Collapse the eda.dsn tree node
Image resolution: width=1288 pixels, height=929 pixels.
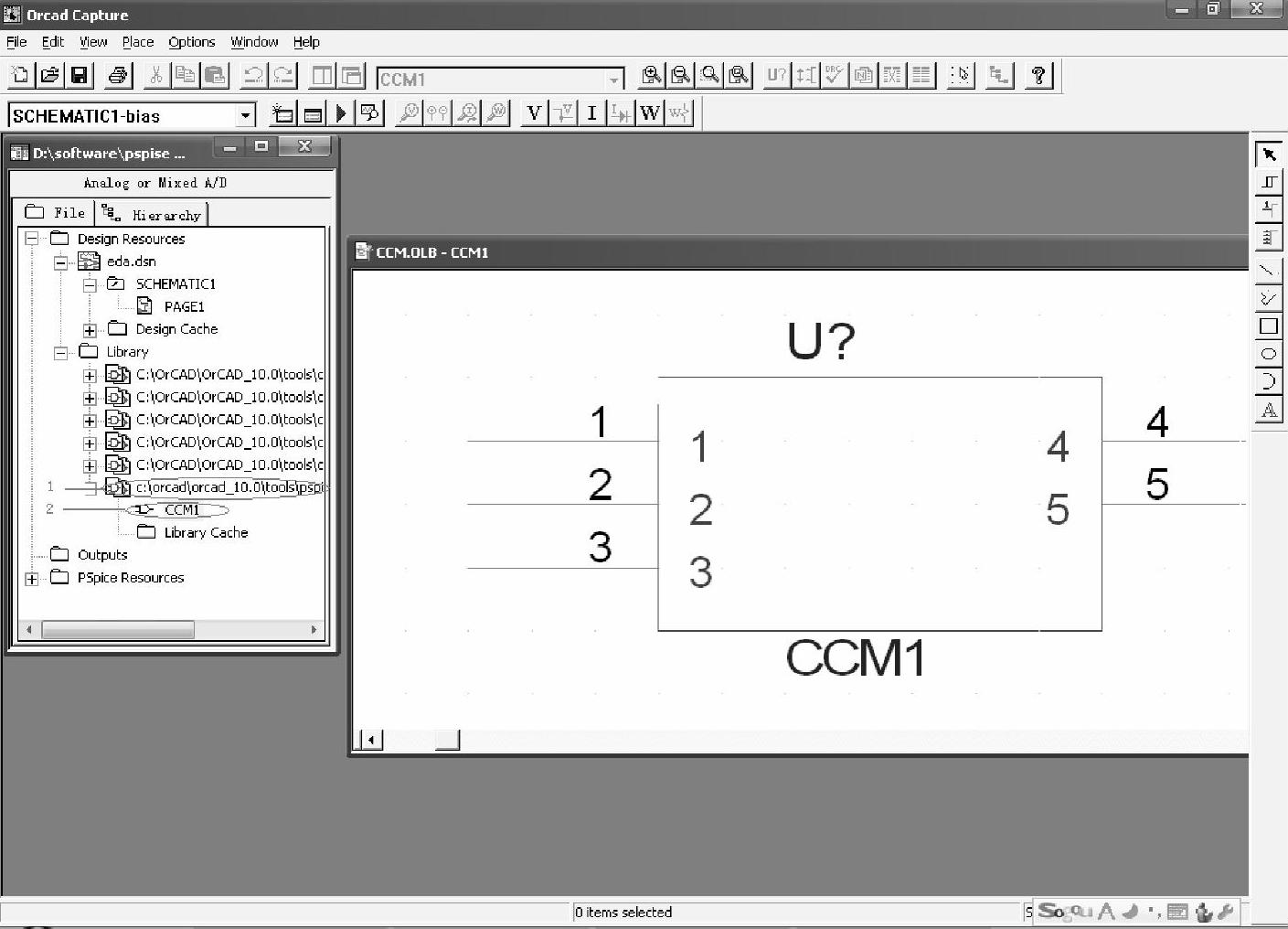(x=60, y=262)
